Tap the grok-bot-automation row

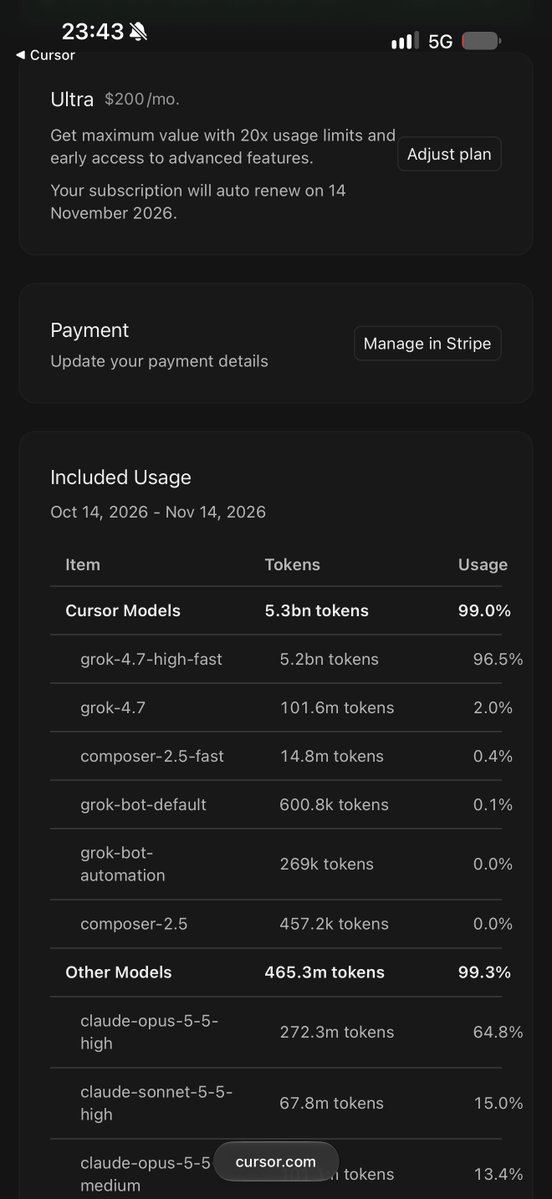point(276,864)
